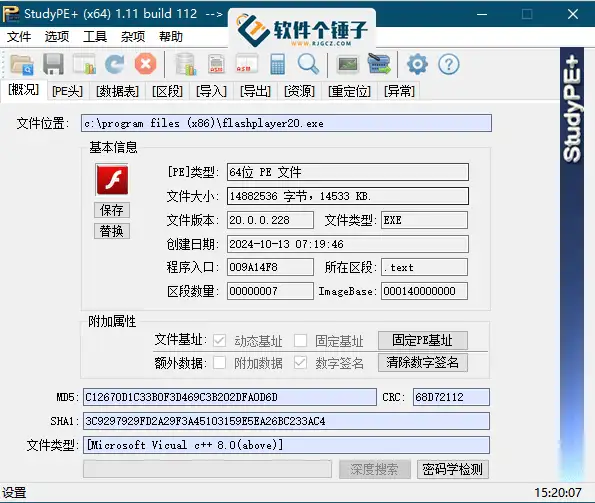Screen dimensions: 595x503
Task: Click the 清除数字签名 button
Action: point(423,363)
